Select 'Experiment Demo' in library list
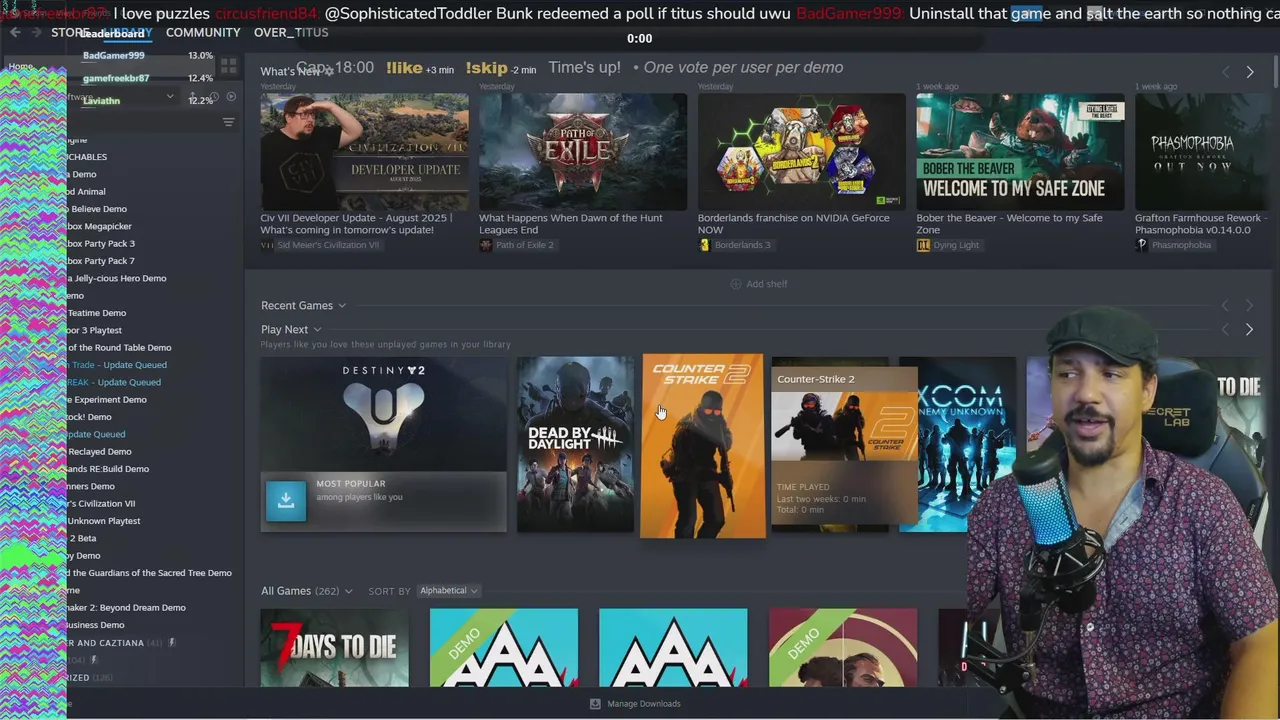This screenshot has height=720, width=1280. 108,400
